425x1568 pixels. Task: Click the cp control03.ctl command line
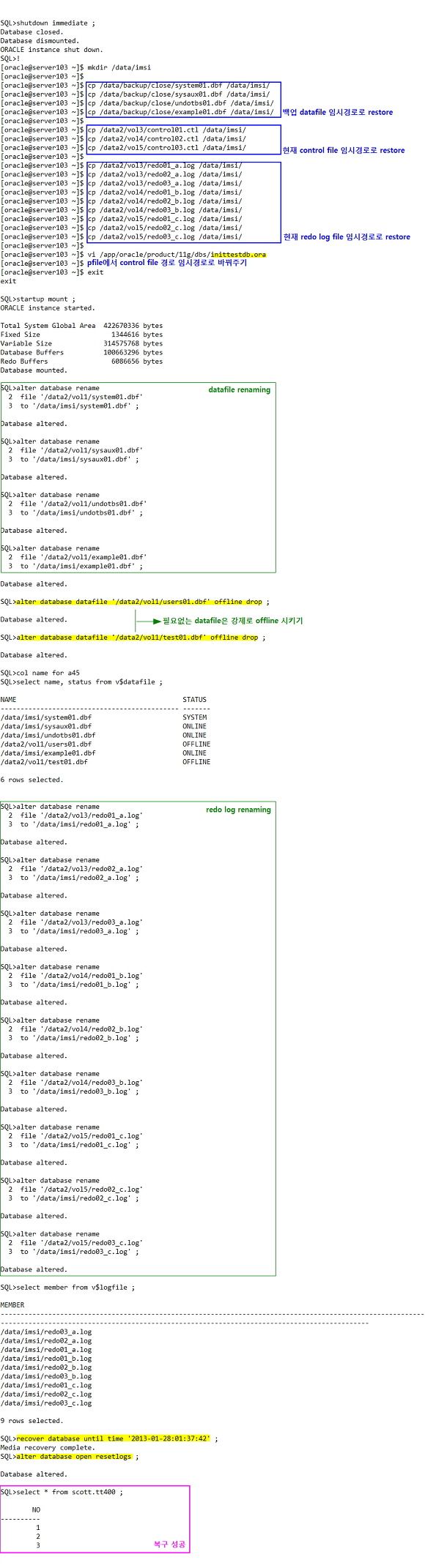pos(166,147)
